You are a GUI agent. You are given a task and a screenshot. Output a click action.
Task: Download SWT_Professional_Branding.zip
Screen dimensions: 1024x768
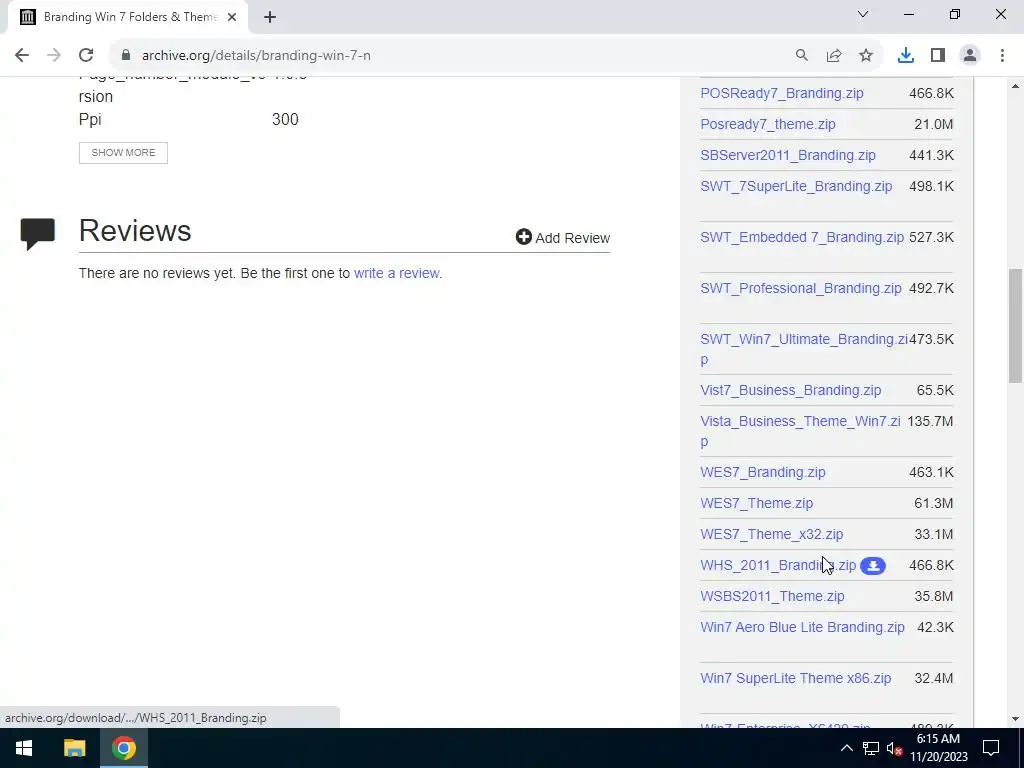(801, 288)
